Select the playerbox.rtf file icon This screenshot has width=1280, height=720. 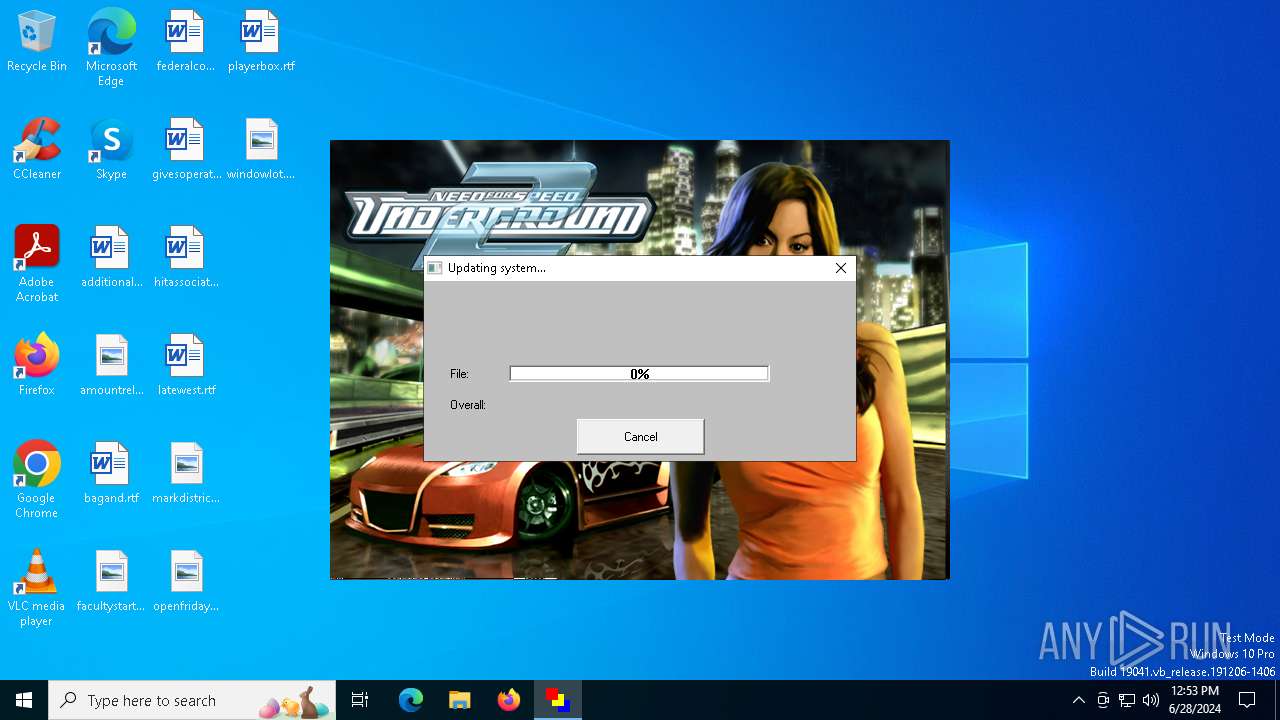point(261,42)
